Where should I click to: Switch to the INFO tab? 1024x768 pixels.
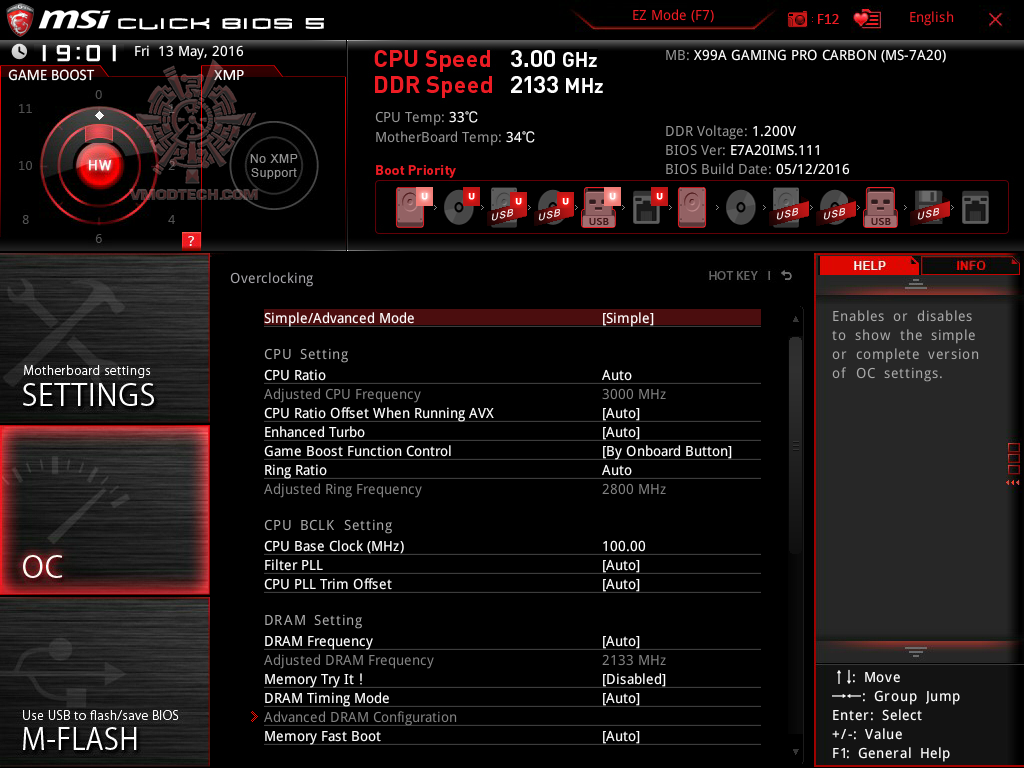click(970, 265)
